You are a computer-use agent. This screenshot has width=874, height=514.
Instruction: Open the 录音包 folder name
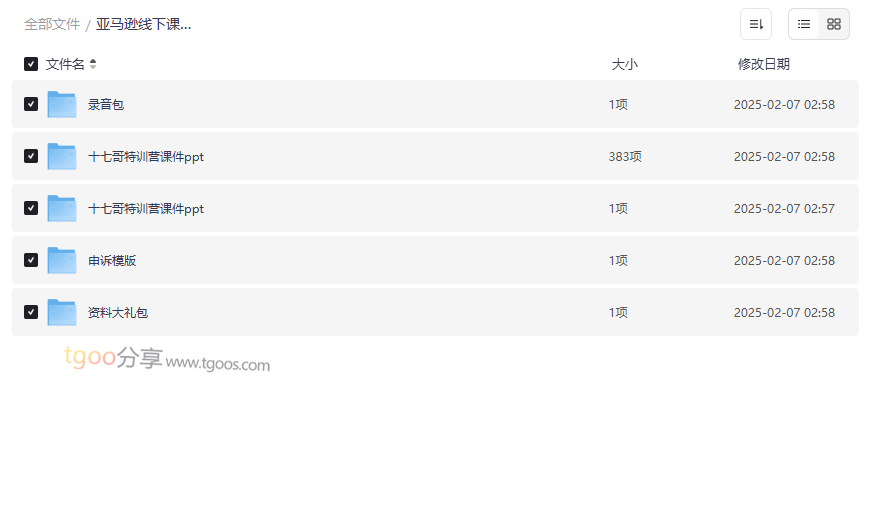[106, 104]
